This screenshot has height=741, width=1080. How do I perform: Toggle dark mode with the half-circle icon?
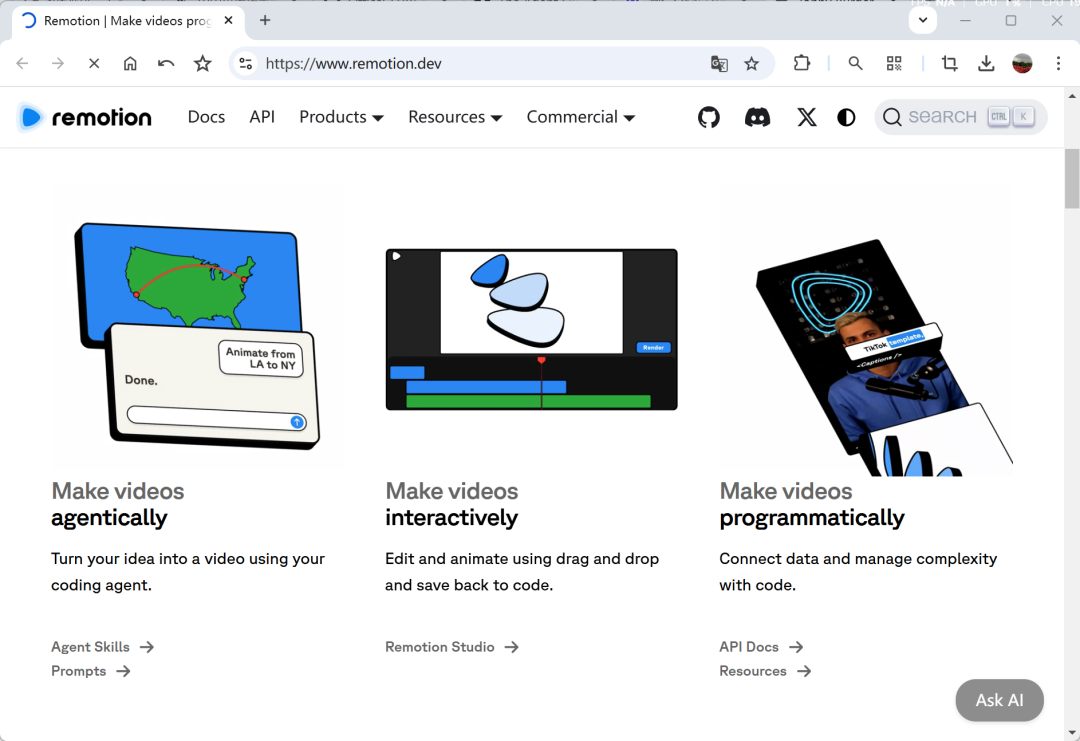(847, 117)
